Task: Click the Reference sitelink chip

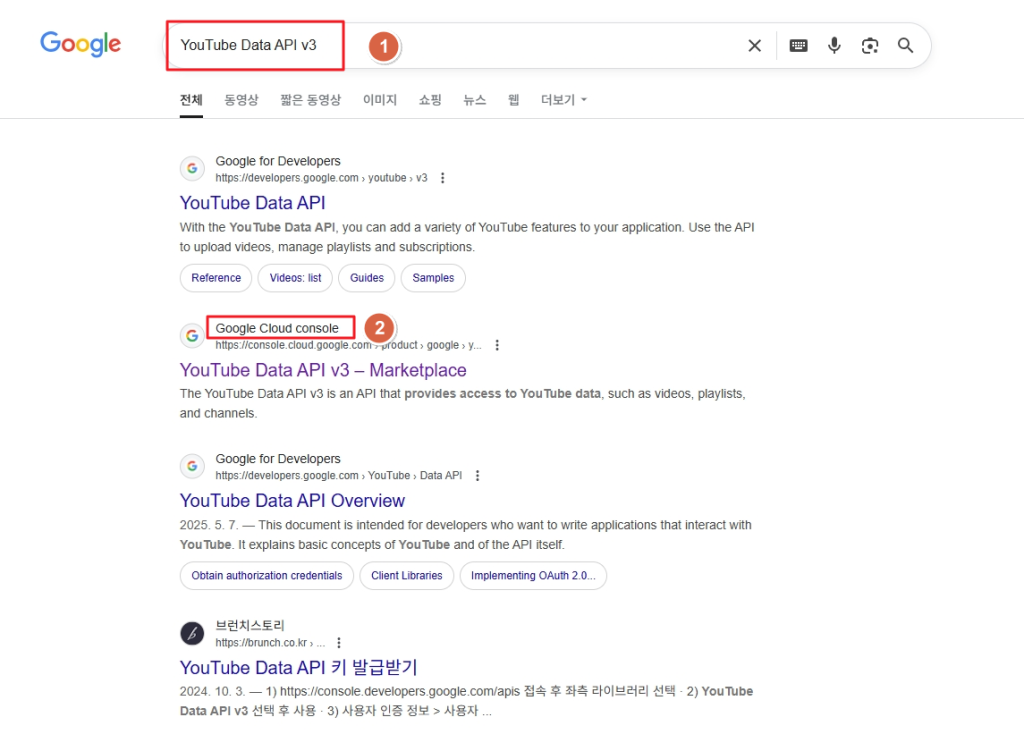Action: [x=216, y=278]
